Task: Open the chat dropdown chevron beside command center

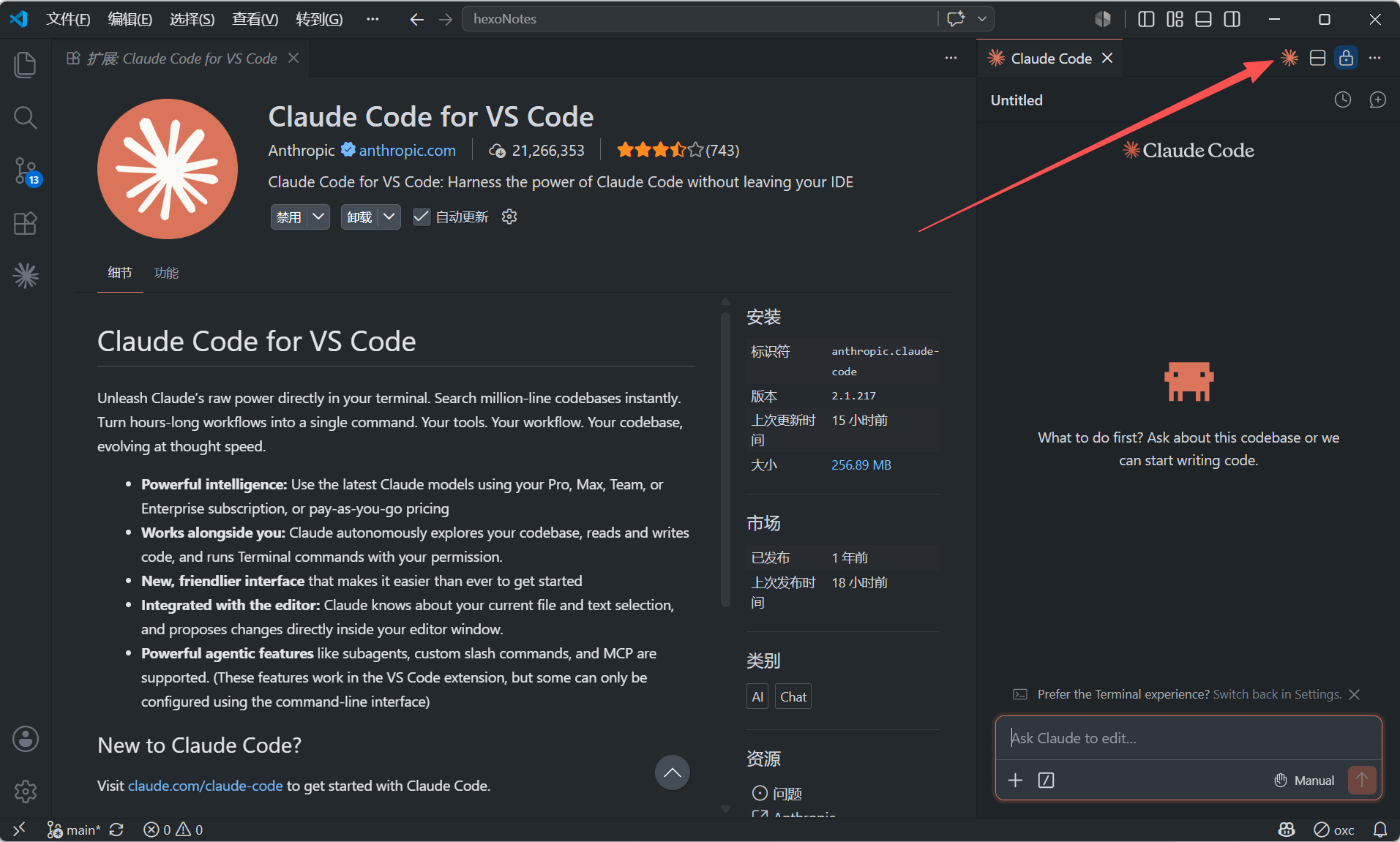Action: click(982, 19)
